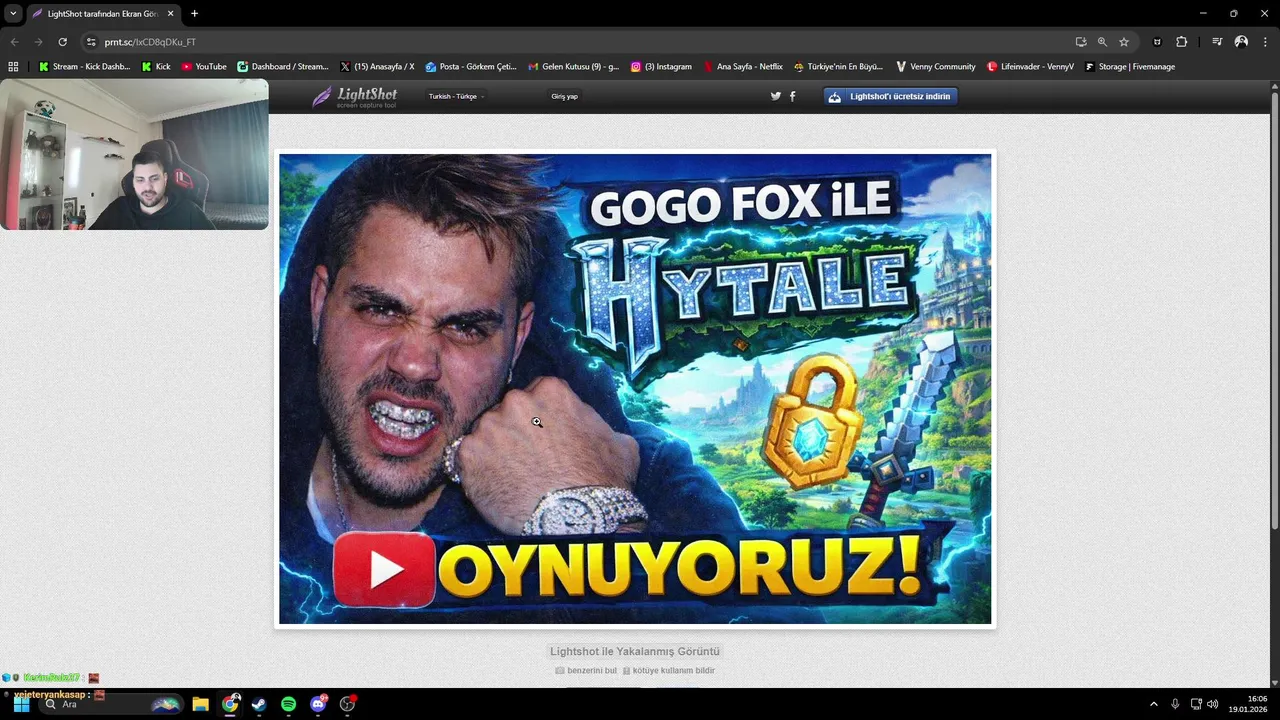Open the Chrome extensions puzzle icon

1181,42
